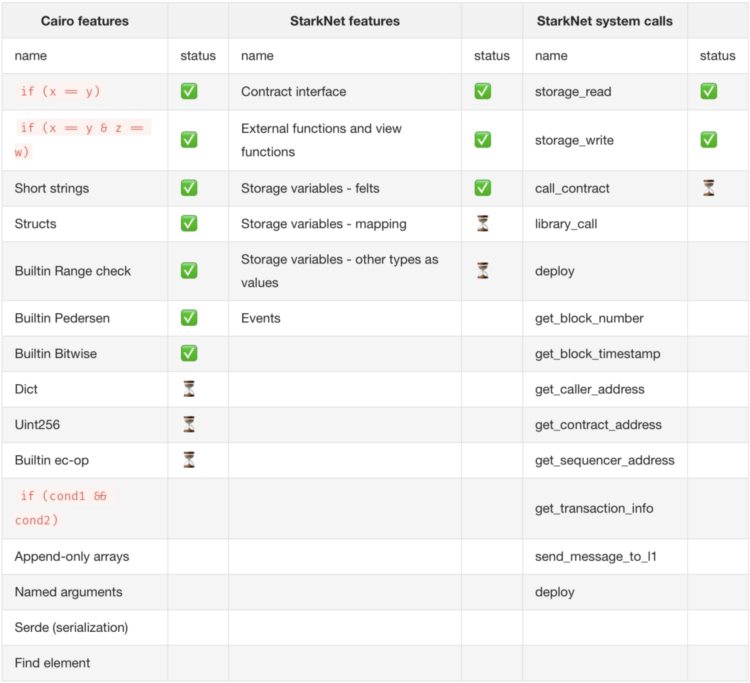Click the Events feature cell
The width and height of the screenshot is (750, 683).
(x=261, y=318)
